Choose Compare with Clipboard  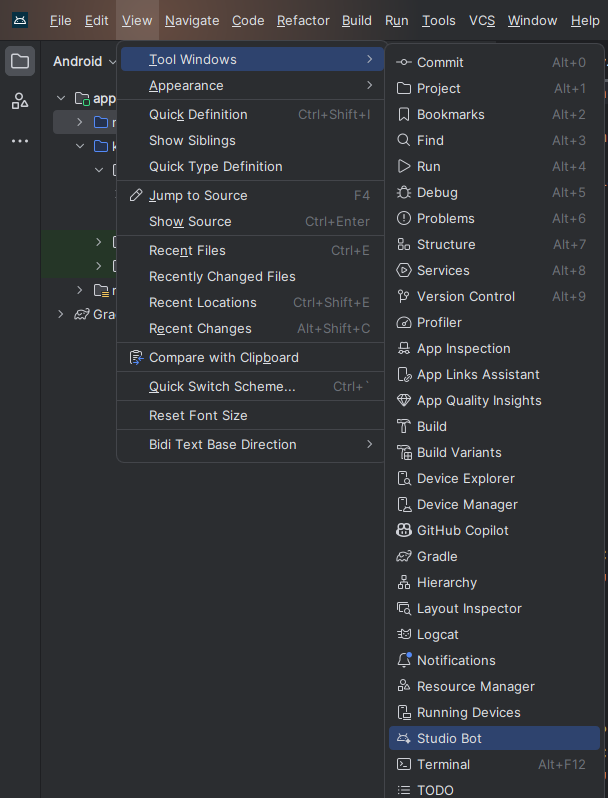(x=252, y=357)
